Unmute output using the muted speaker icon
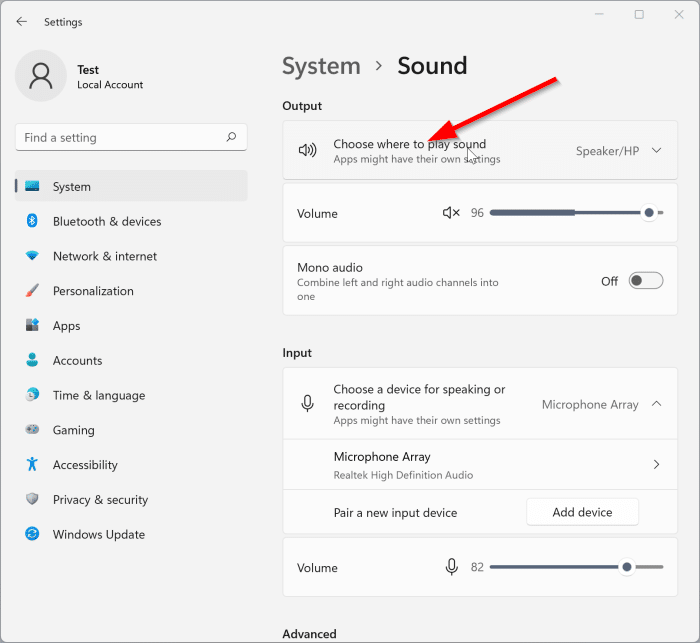Screen dimensions: 700x643 (451, 213)
